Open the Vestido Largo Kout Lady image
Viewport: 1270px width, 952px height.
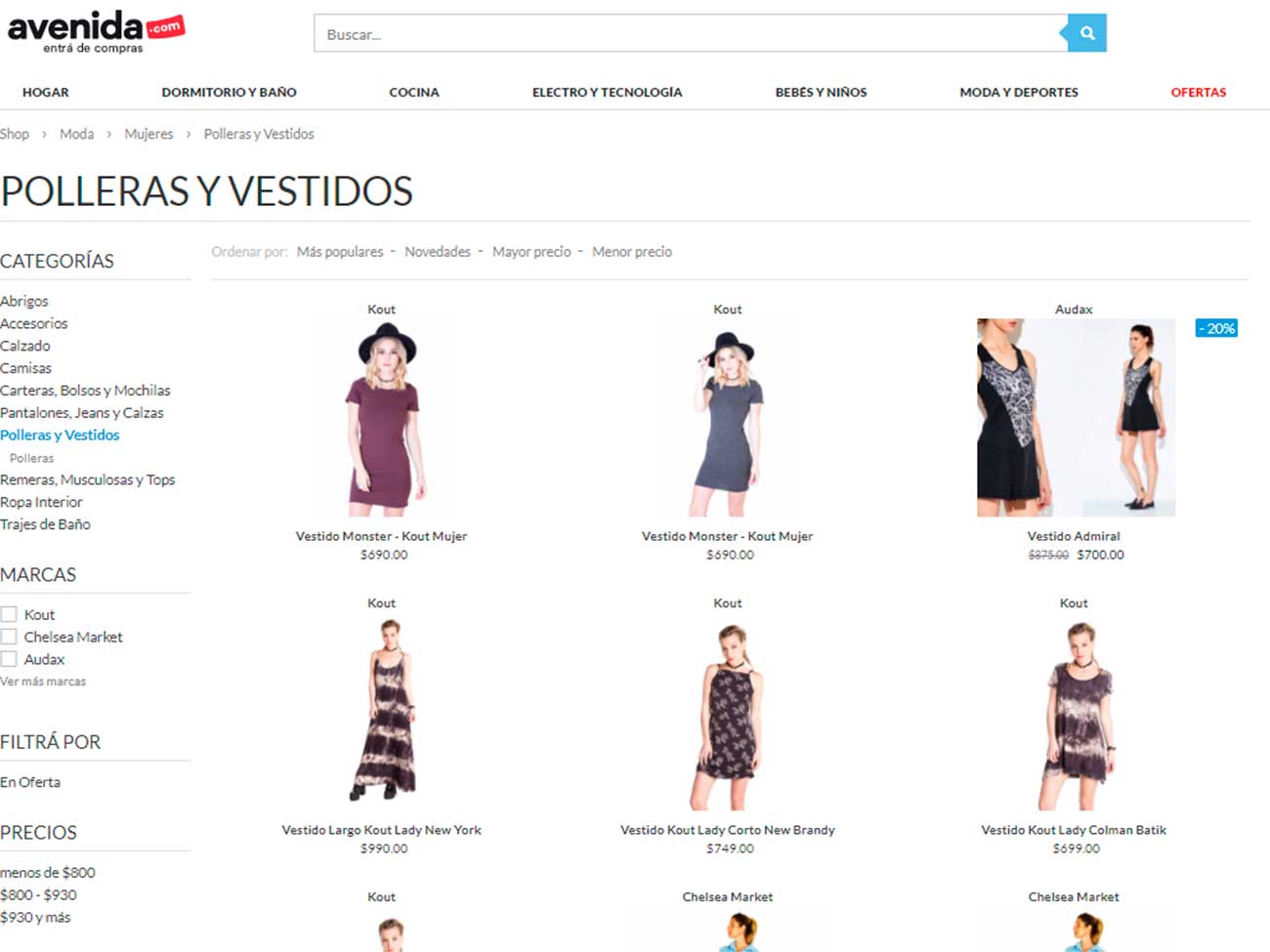click(382, 712)
